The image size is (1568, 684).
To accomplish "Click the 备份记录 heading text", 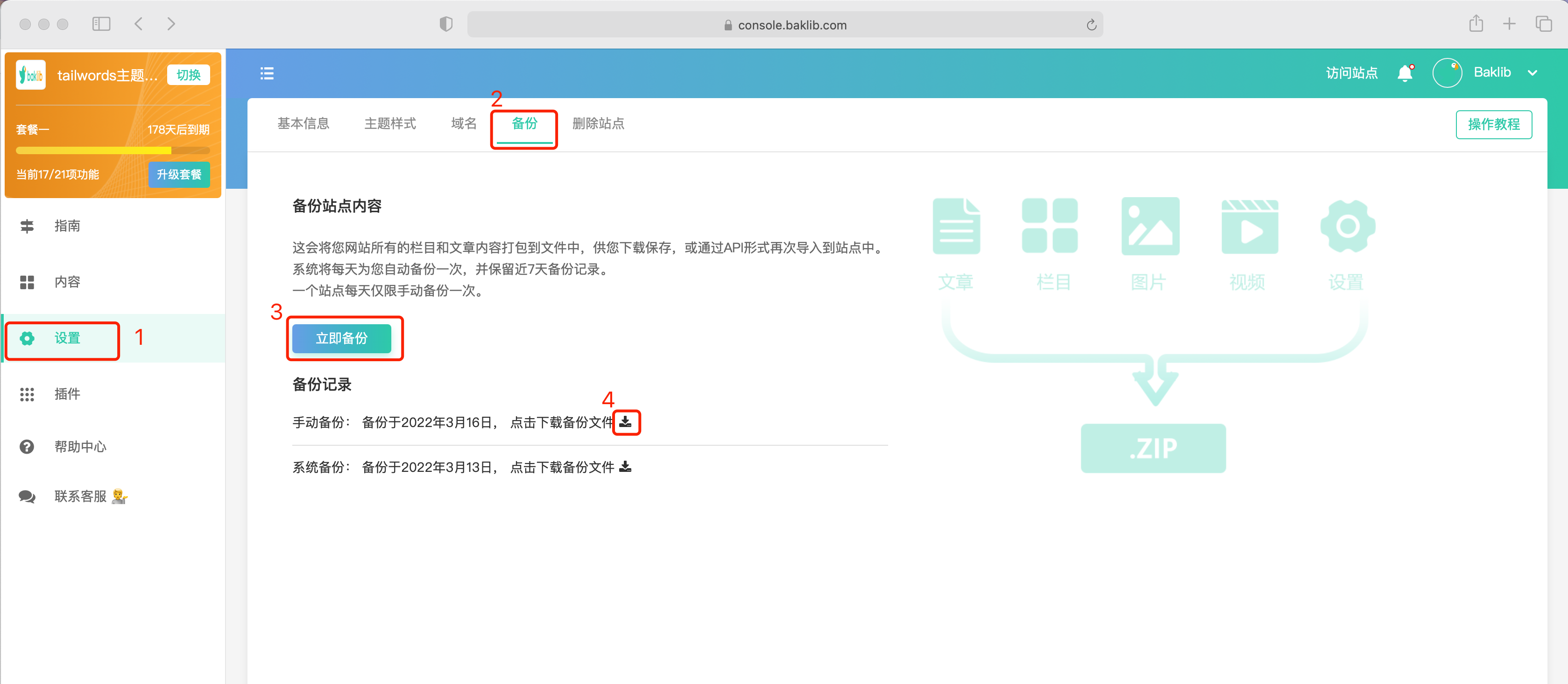I will coord(322,385).
